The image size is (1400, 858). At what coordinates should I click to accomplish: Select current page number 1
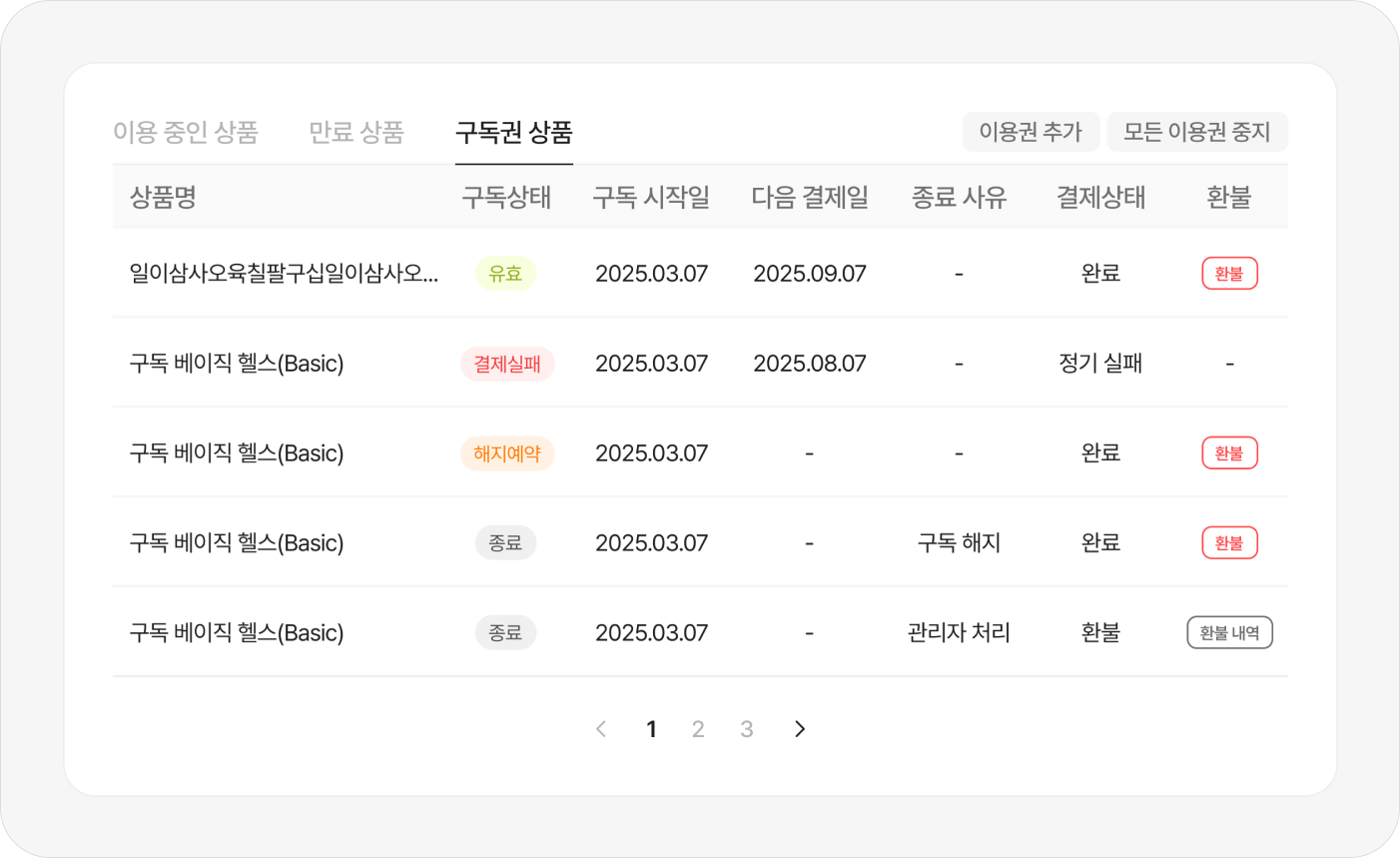tap(651, 729)
